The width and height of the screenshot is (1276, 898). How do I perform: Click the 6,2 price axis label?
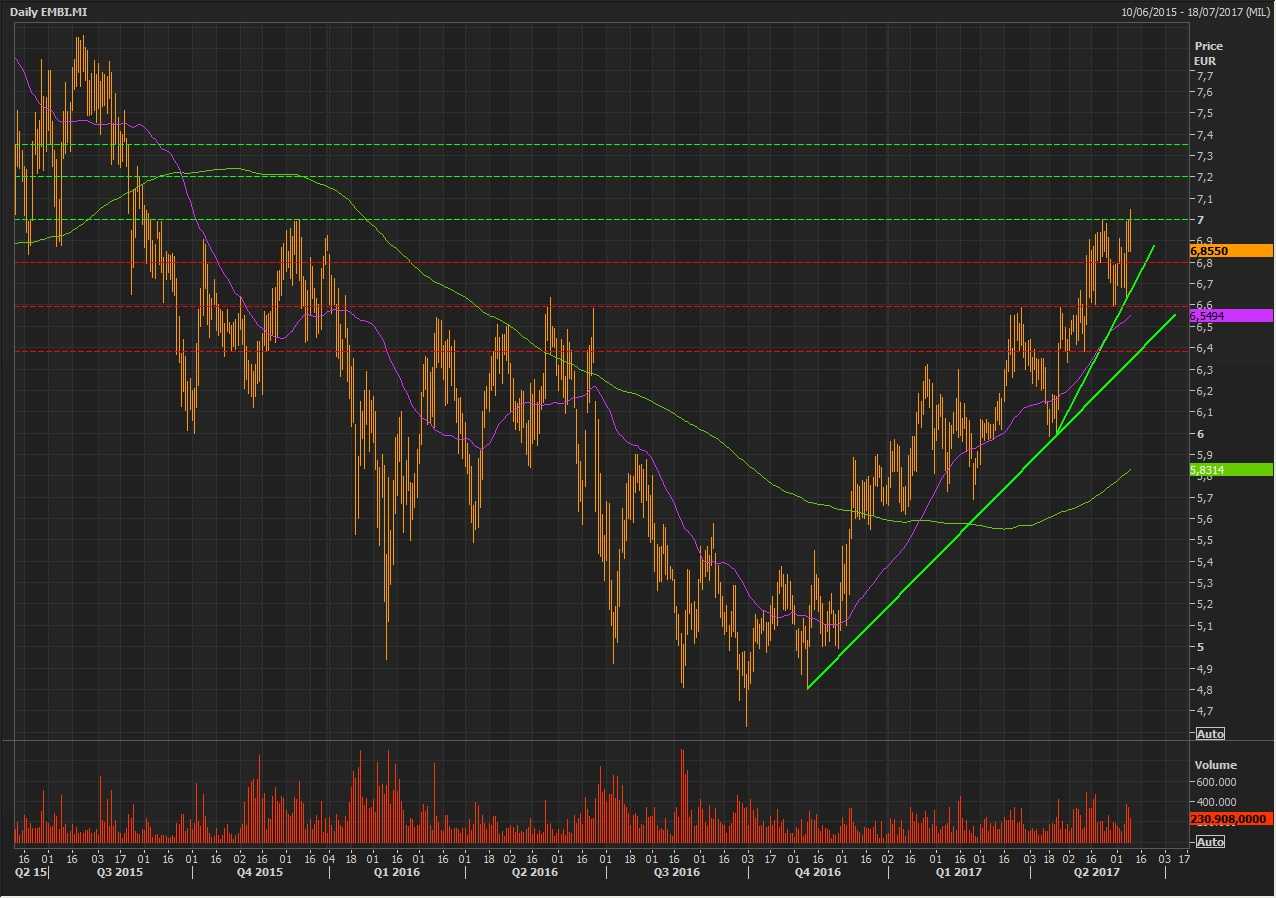pyautogui.click(x=1204, y=391)
